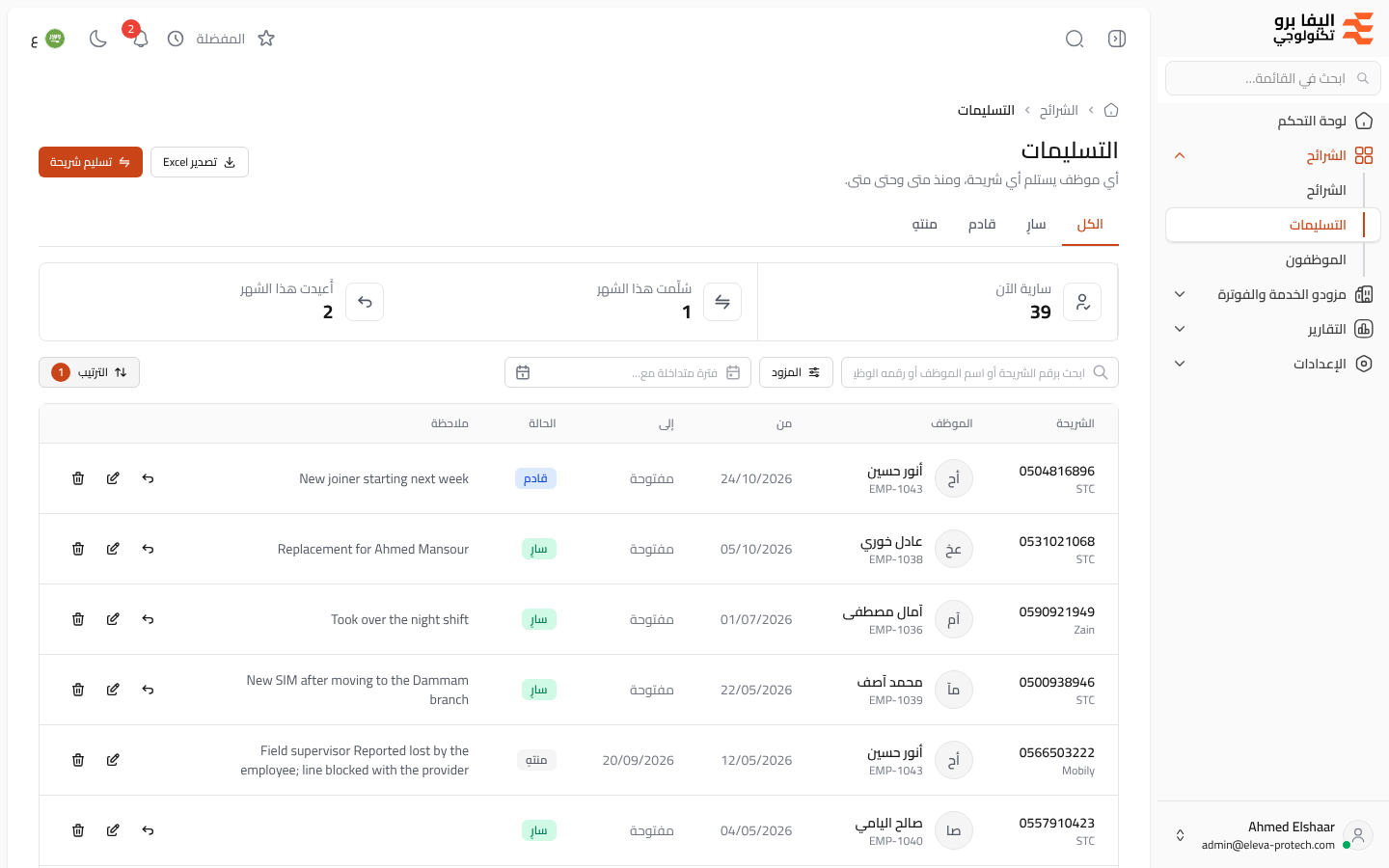Delete the 0590921949 assignment
The width and height of the screenshot is (1389, 868).
(78, 619)
